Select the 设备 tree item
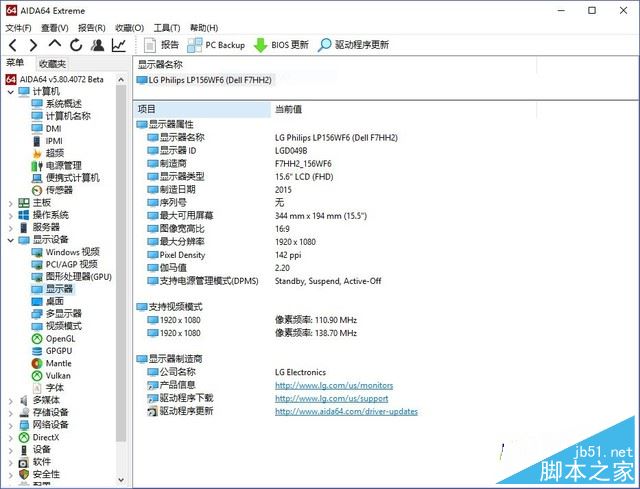Viewport: 640px width, 489px height. point(35,450)
